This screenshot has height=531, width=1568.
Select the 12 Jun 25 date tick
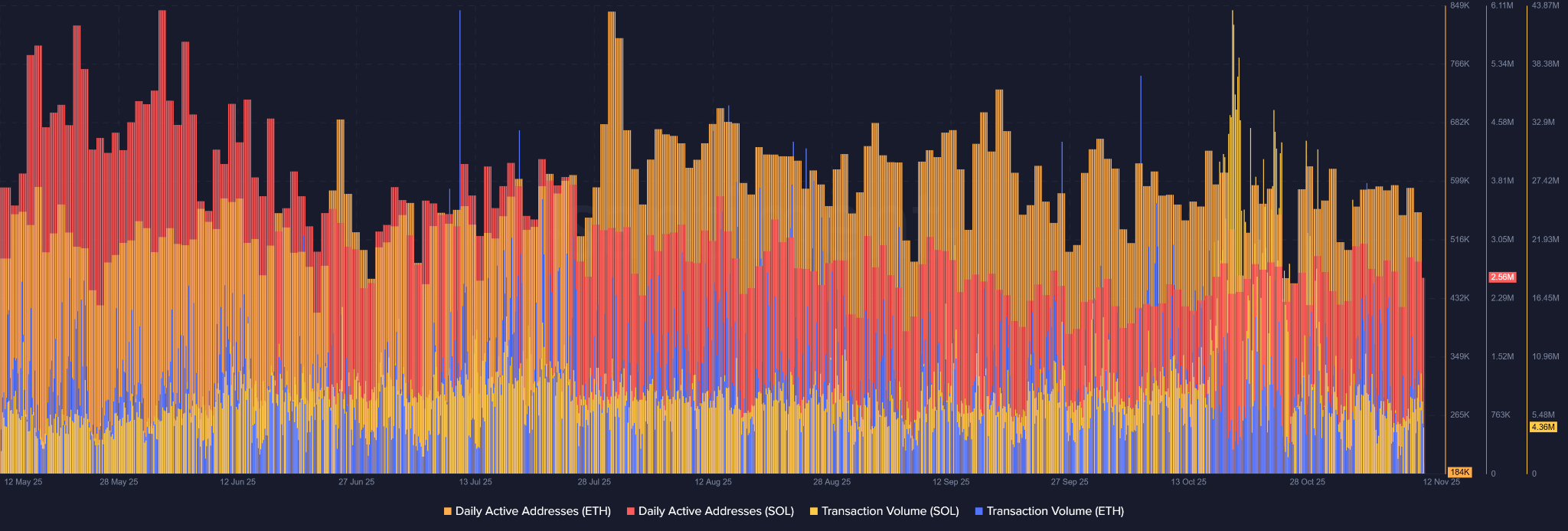[237, 482]
